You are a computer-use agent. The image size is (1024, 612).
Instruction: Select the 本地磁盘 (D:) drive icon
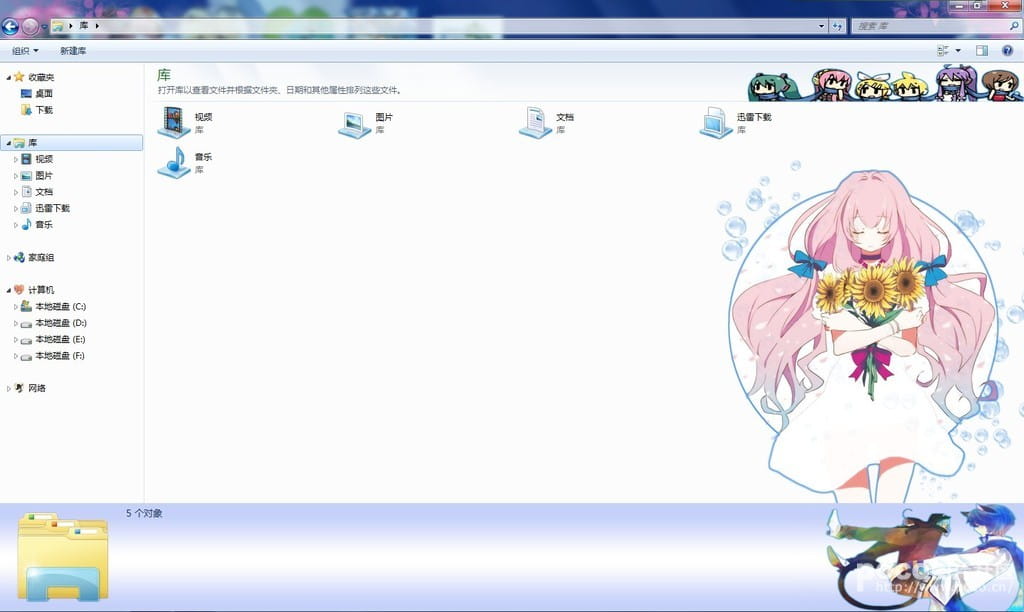coord(26,323)
